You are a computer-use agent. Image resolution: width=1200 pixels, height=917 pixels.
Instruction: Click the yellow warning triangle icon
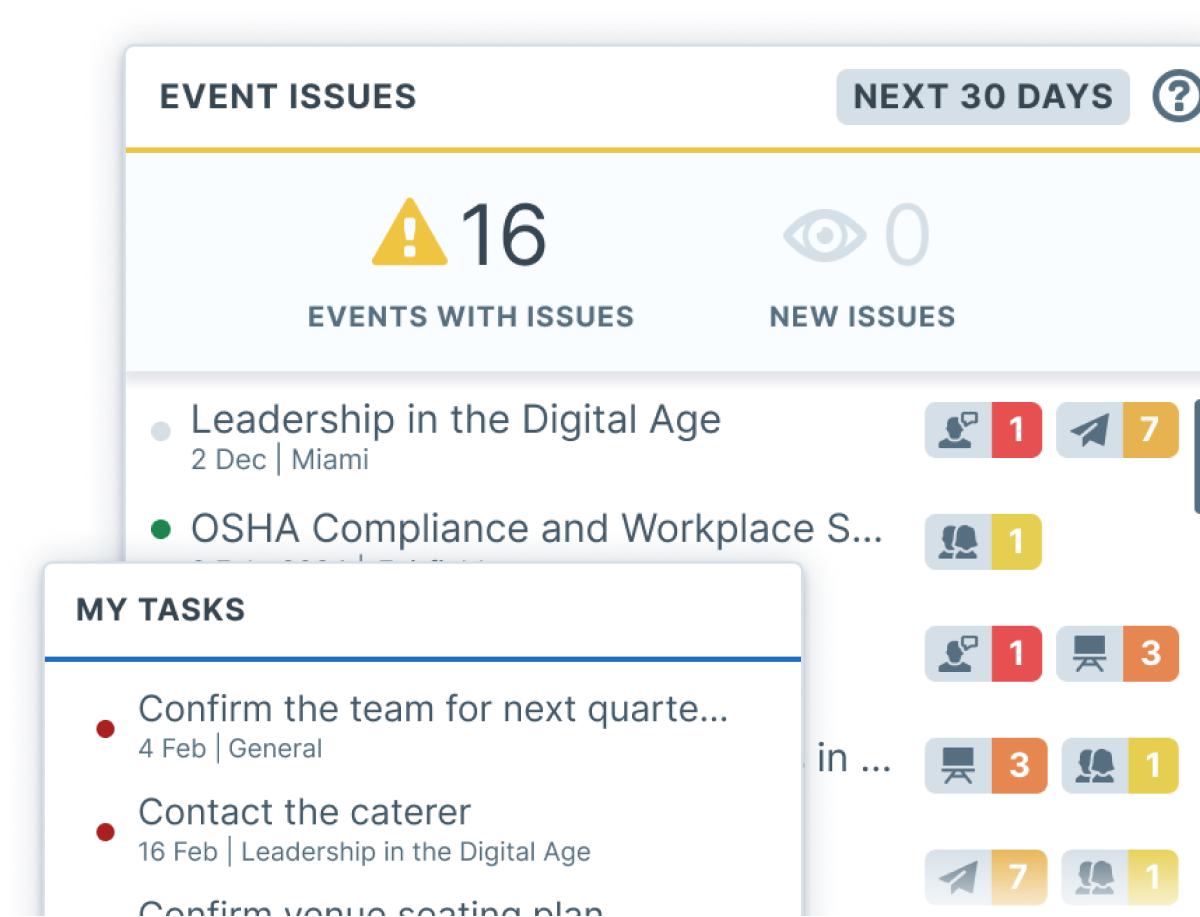[409, 234]
